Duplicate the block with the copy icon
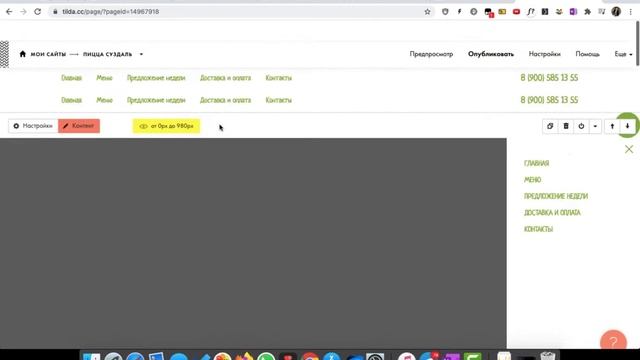This screenshot has width=640, height=360. [550, 126]
